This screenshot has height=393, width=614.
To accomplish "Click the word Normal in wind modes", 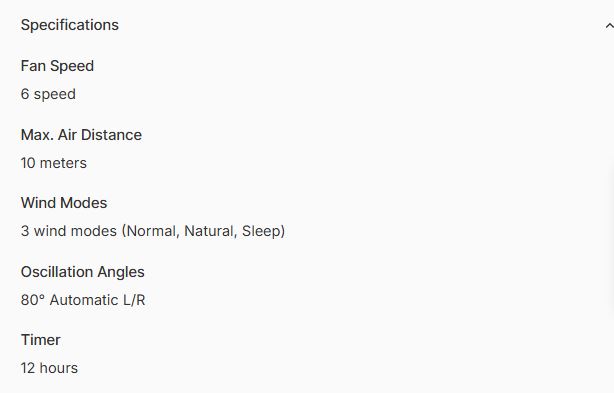I will (152, 231).
